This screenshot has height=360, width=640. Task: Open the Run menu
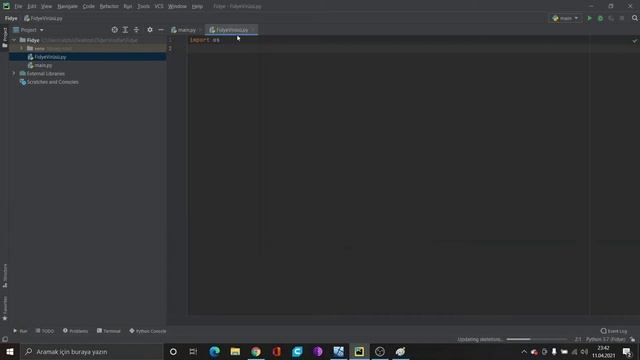coord(128,7)
